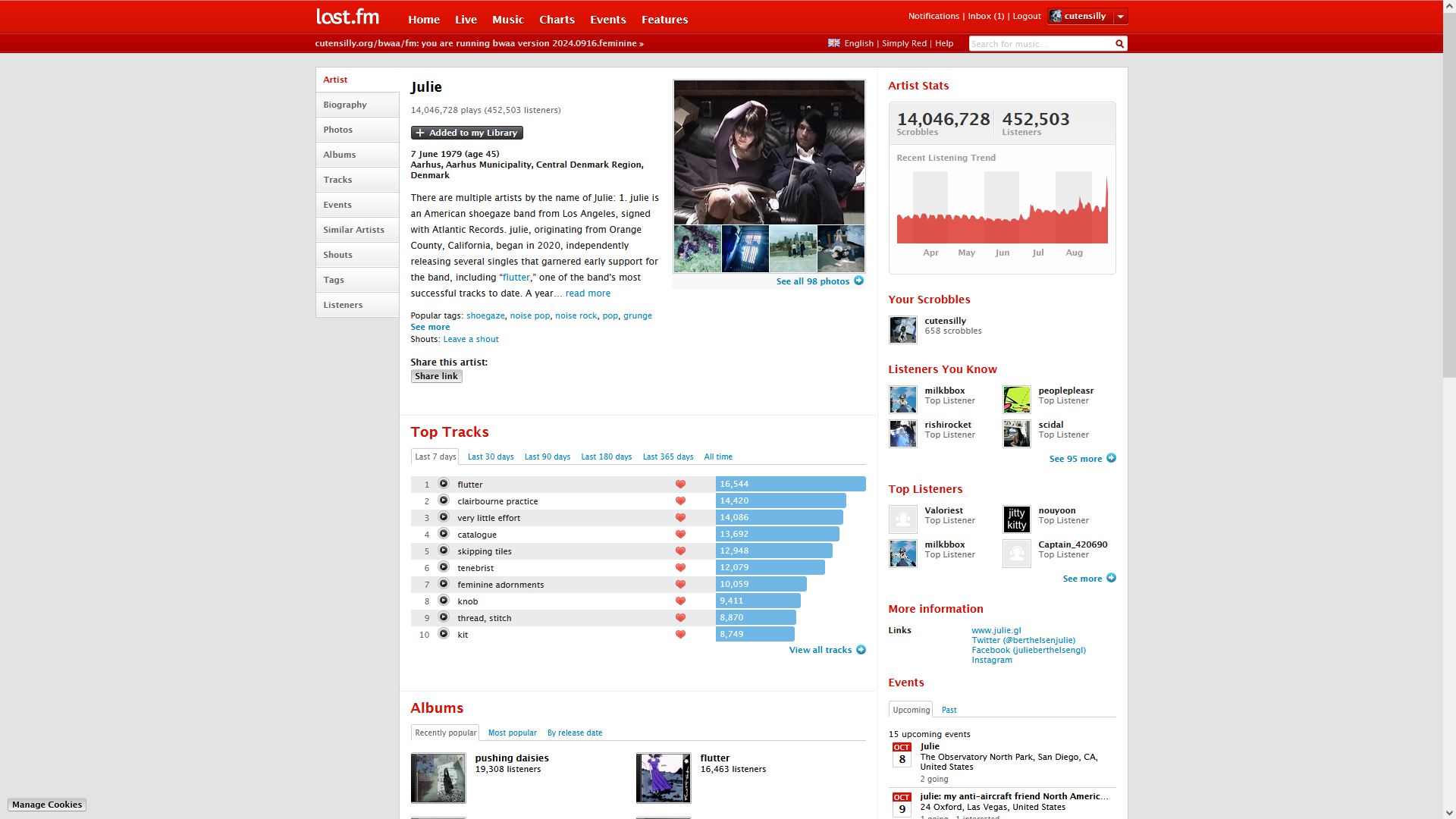Click the UK flag language icon
1456x819 pixels.
[833, 43]
